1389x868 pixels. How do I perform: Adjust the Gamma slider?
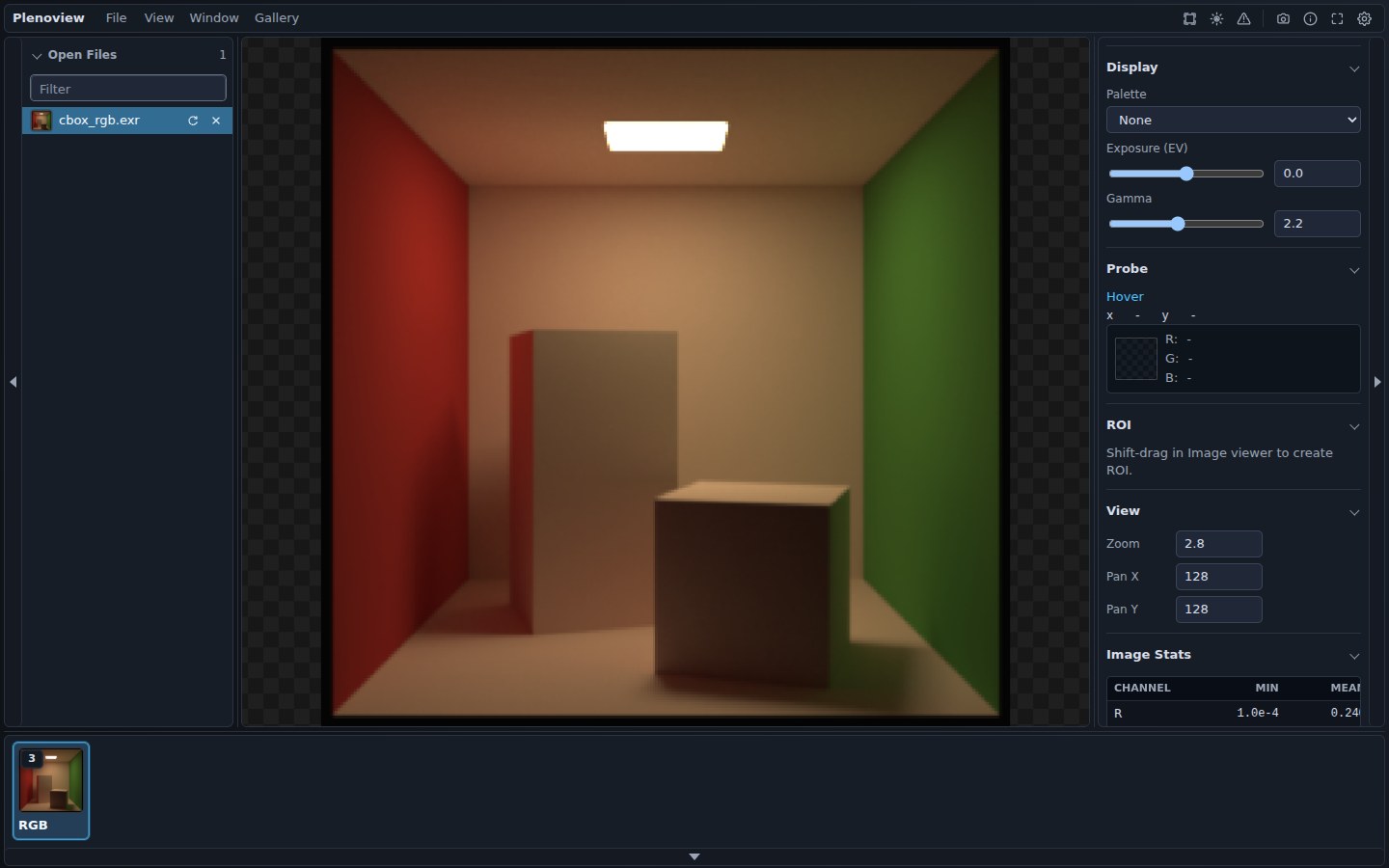[1185, 224]
